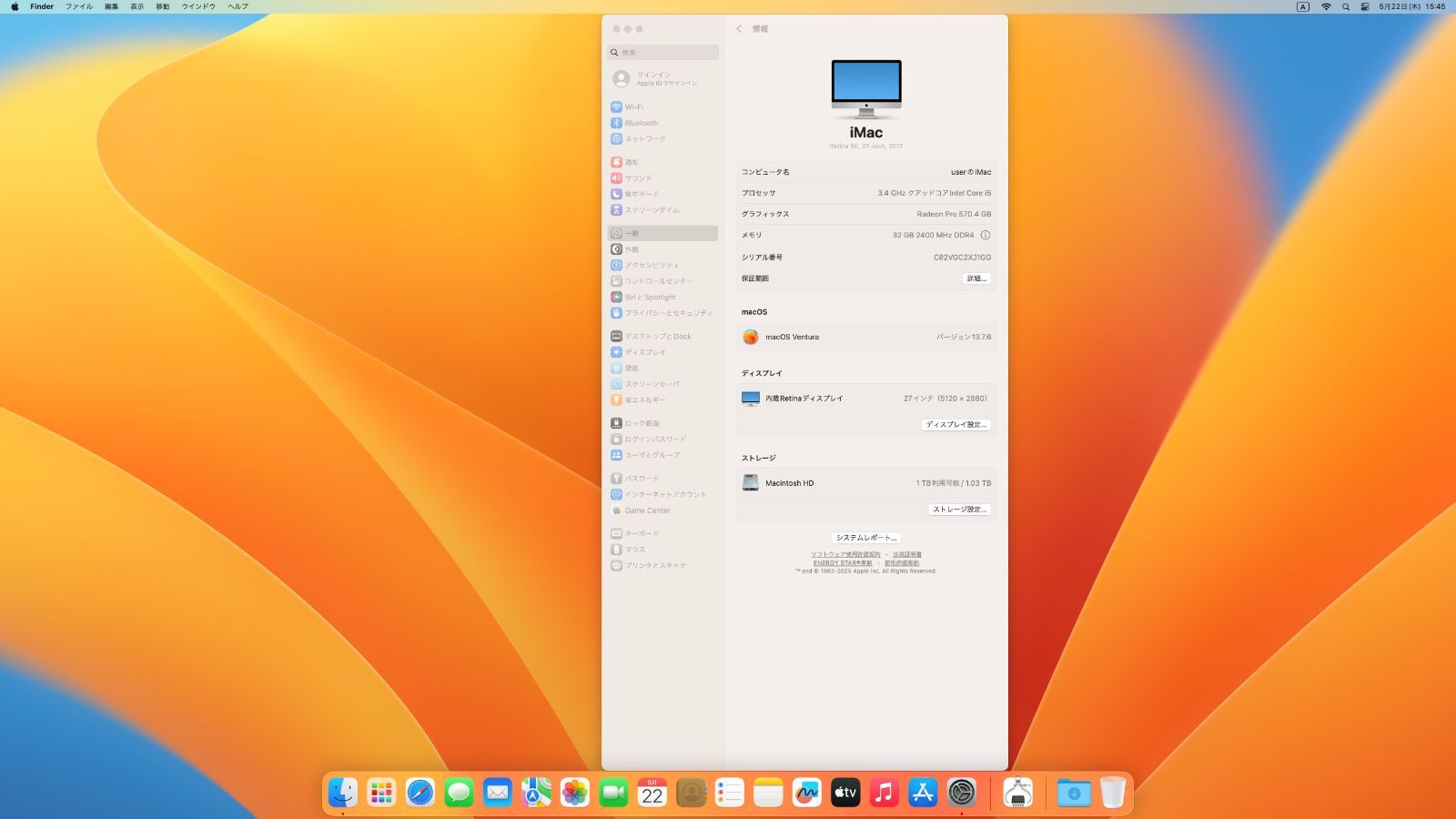Open the ファイル menu
Screen dimensions: 1456x819
click(79, 6)
